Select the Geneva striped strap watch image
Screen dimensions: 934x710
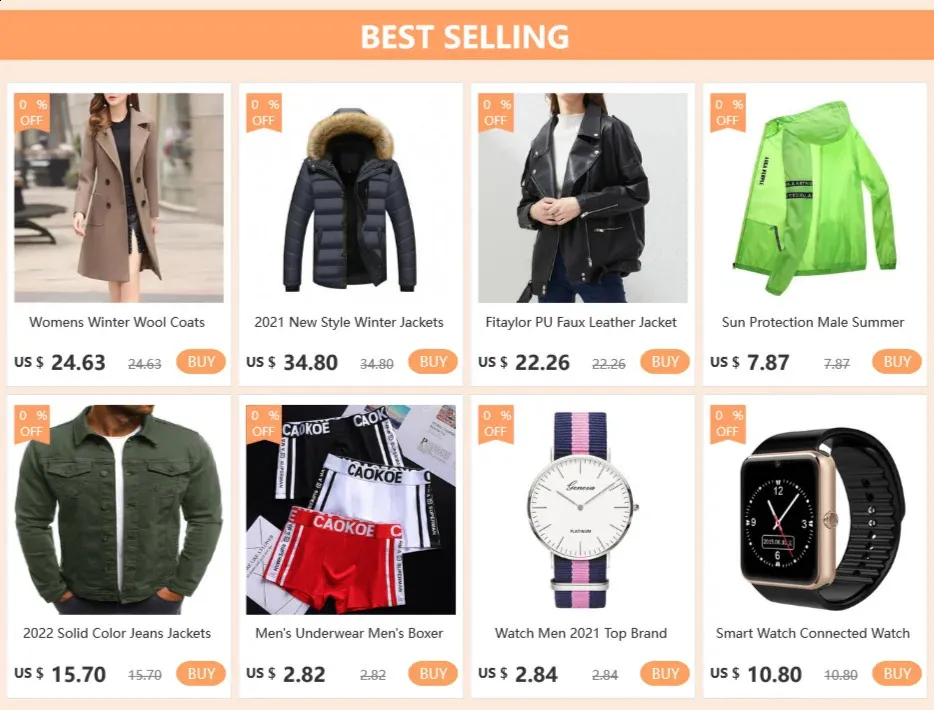click(x=583, y=510)
